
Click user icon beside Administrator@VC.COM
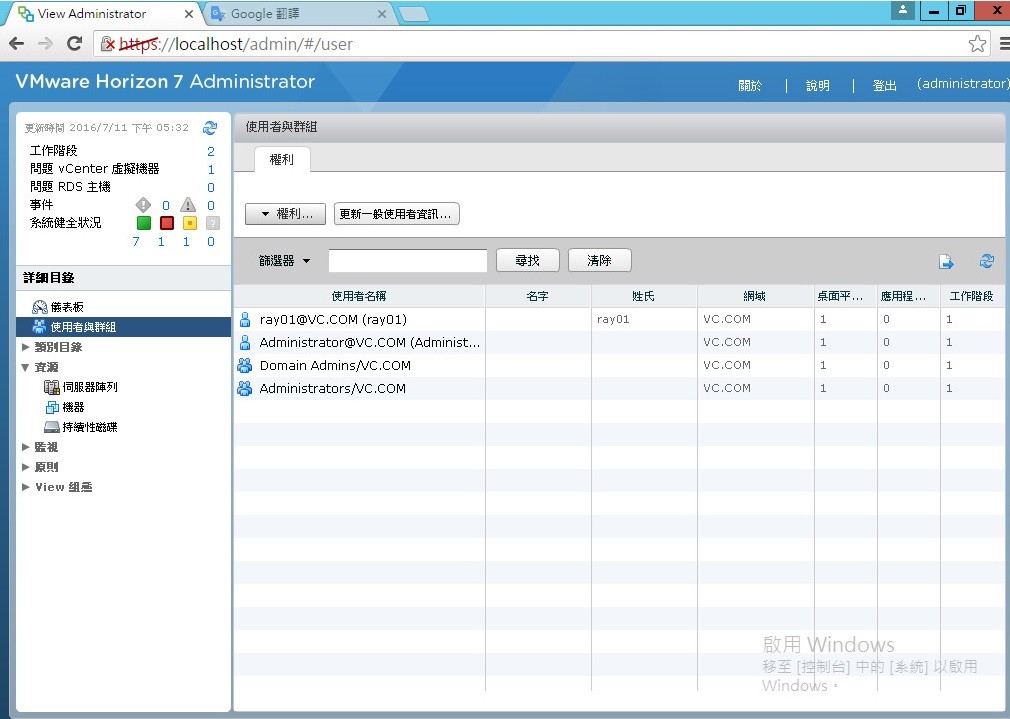[x=245, y=342]
